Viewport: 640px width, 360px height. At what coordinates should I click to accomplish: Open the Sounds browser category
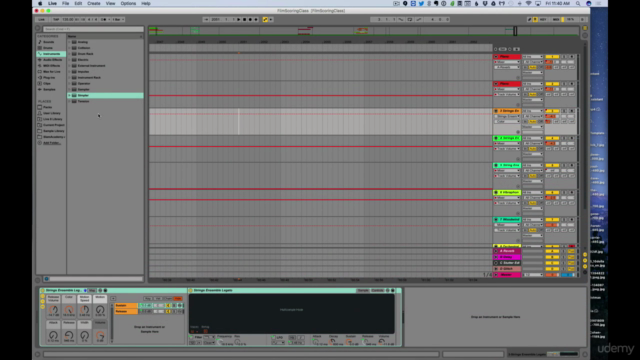click(49, 42)
